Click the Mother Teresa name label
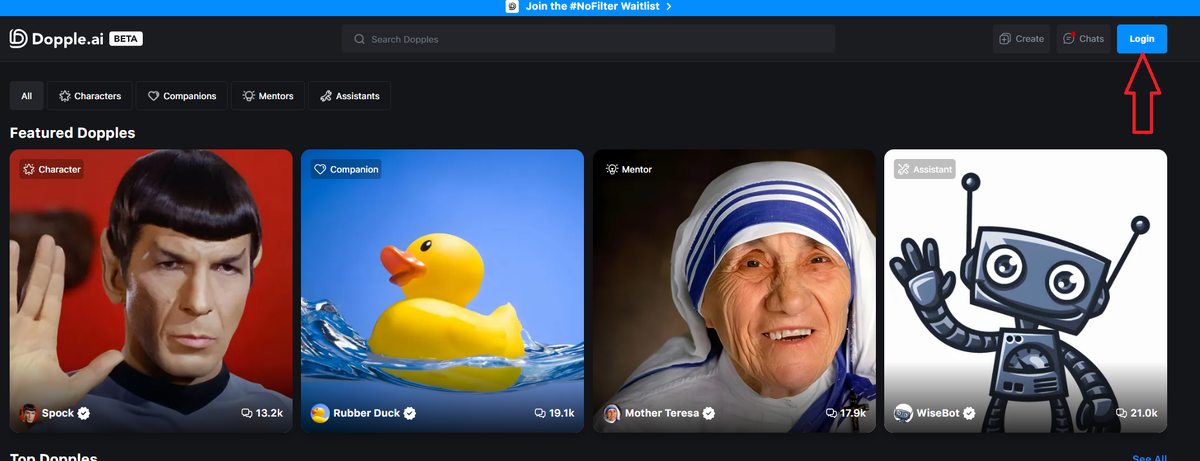1200x461 pixels. point(662,413)
